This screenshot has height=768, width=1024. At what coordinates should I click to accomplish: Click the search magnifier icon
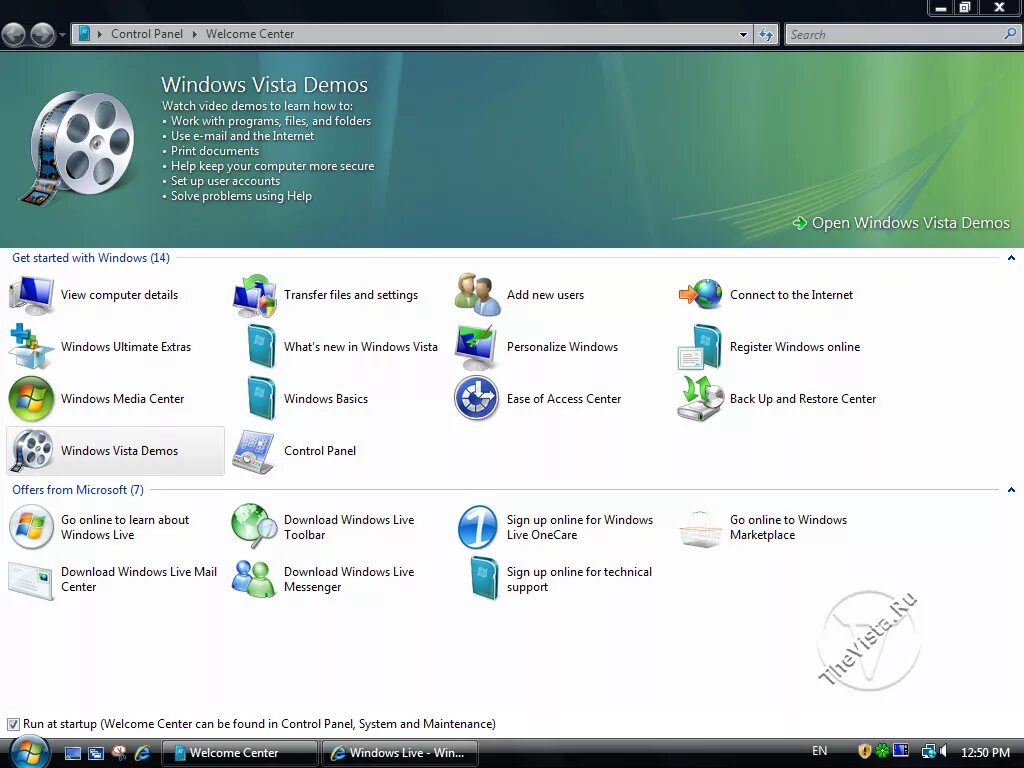click(1011, 34)
